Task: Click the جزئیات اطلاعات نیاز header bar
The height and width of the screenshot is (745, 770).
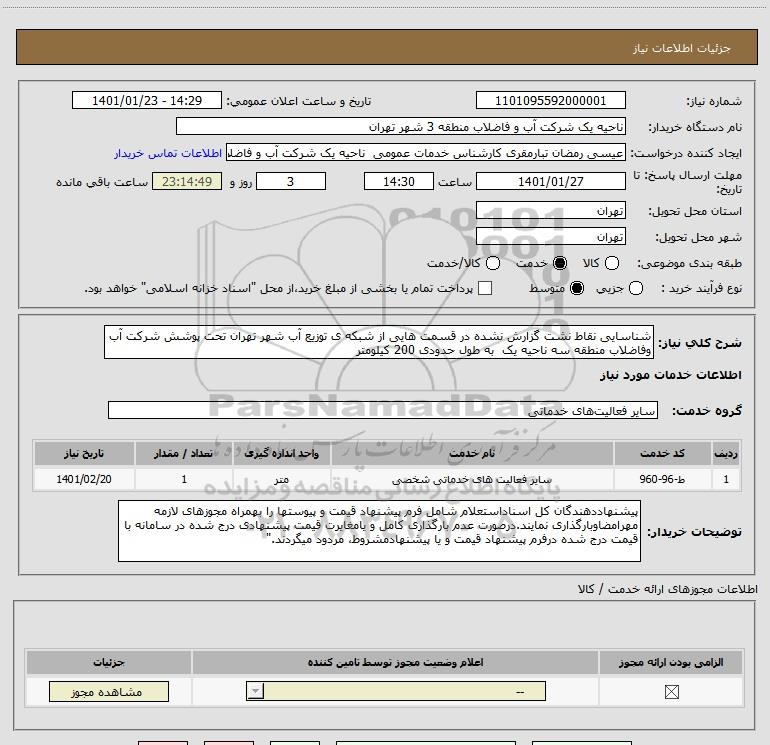Action: point(387,47)
